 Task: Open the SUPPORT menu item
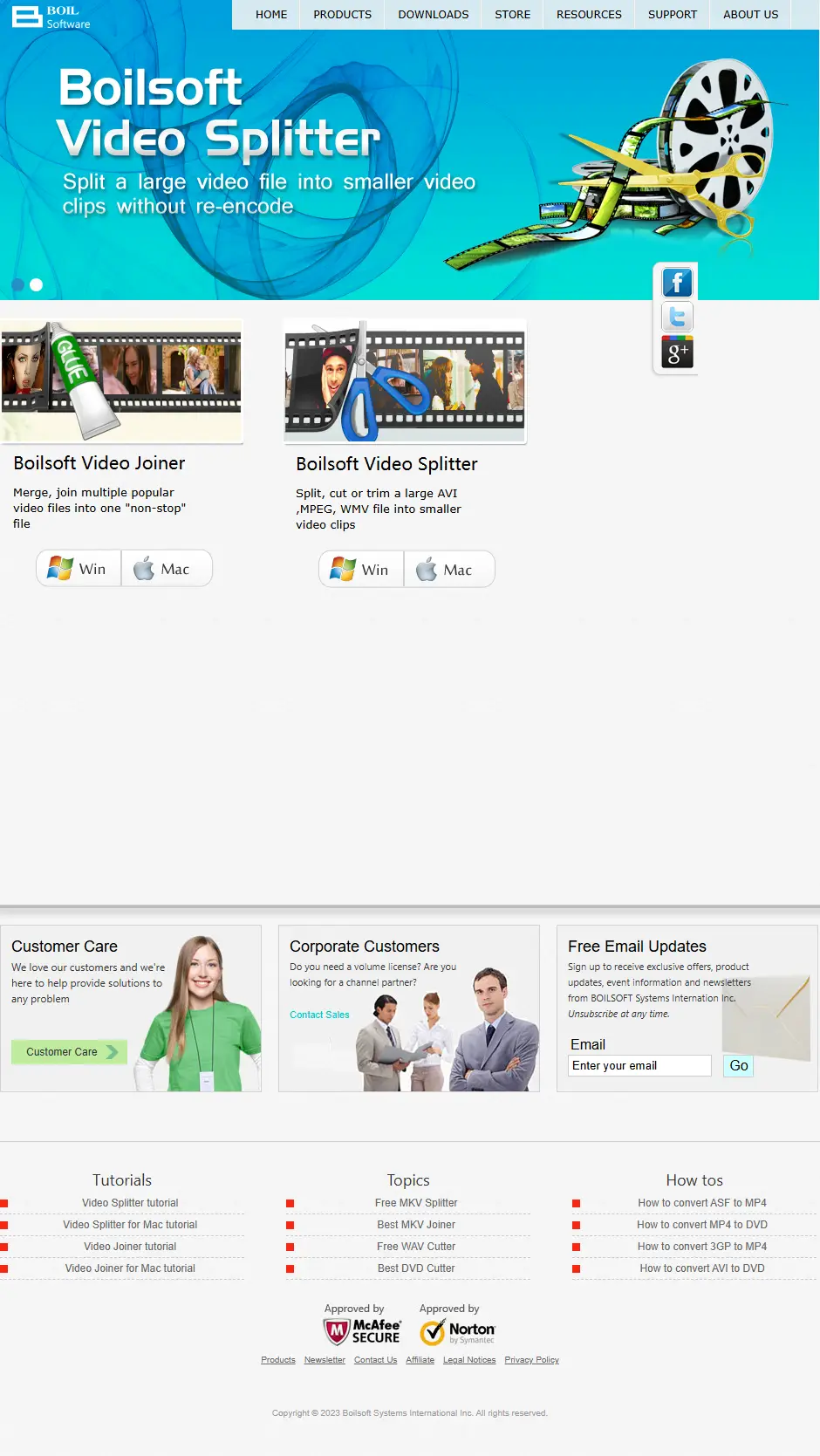point(673,15)
